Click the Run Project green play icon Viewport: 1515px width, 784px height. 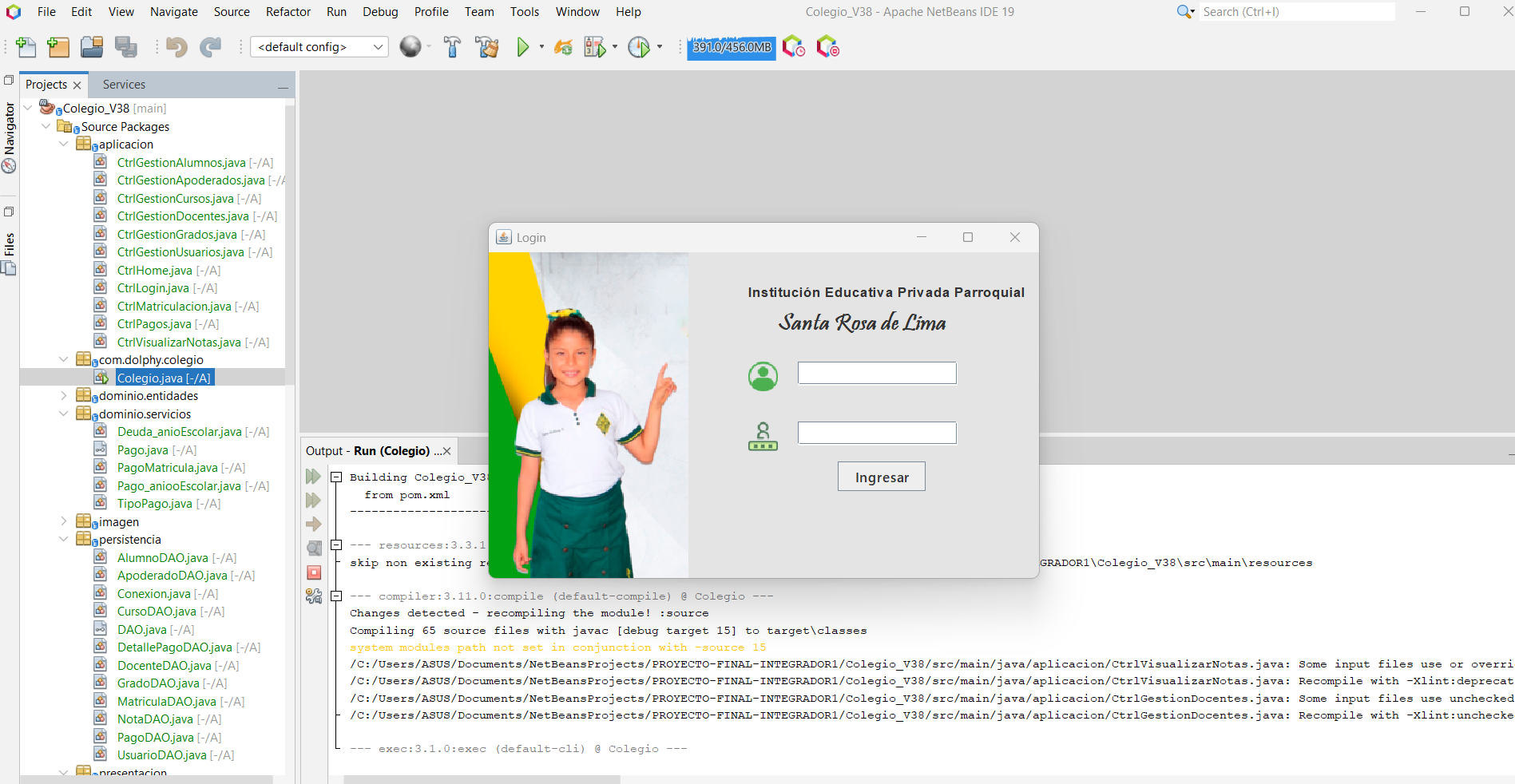click(522, 47)
